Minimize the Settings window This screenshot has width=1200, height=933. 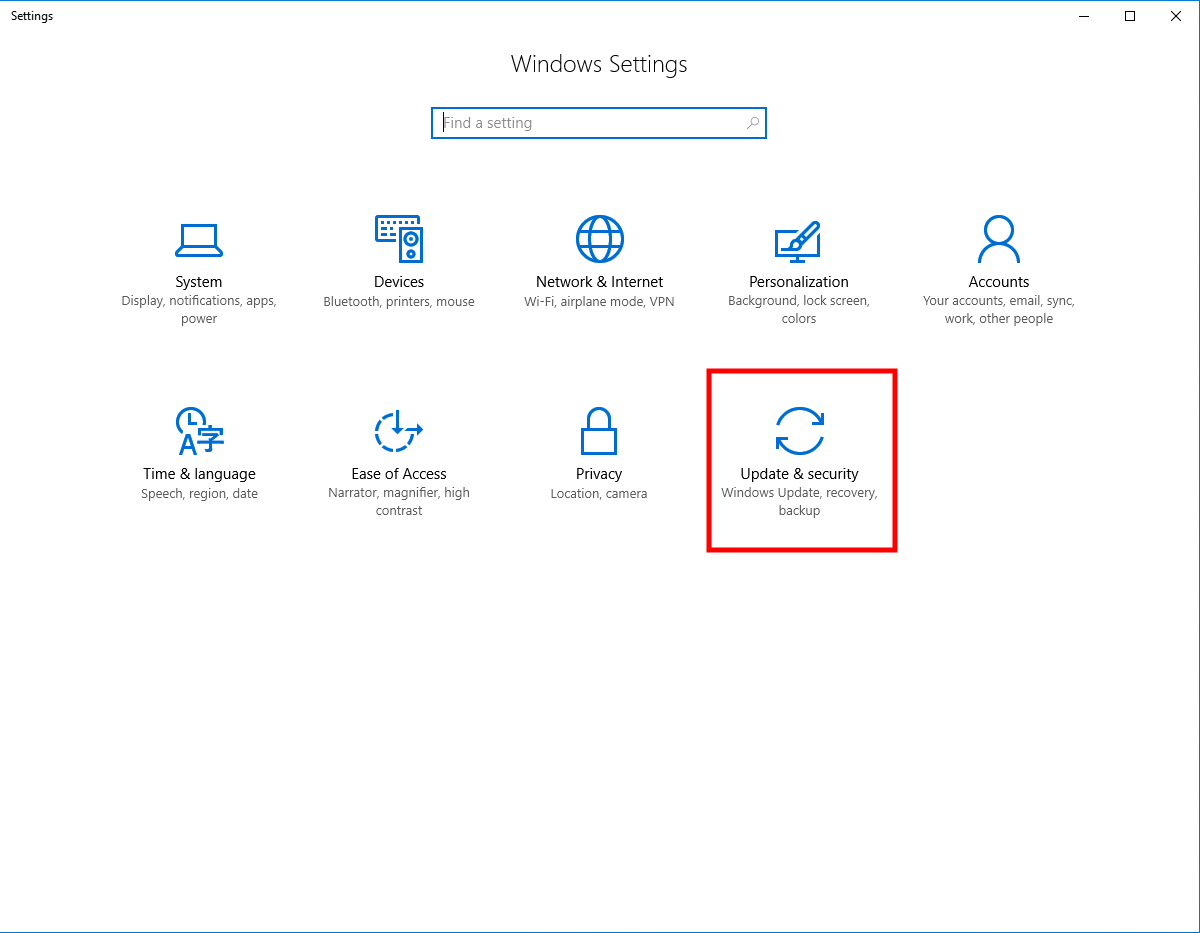1085,16
